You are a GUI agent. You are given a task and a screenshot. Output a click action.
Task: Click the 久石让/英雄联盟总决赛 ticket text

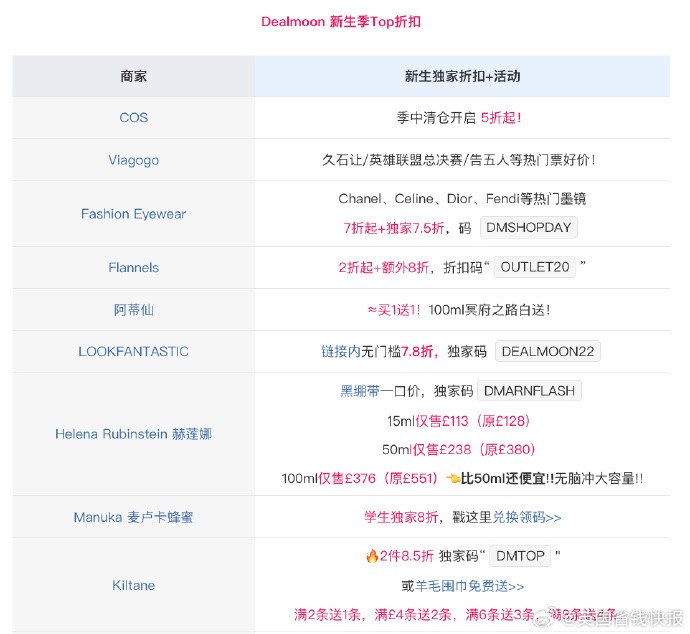tap(459, 160)
